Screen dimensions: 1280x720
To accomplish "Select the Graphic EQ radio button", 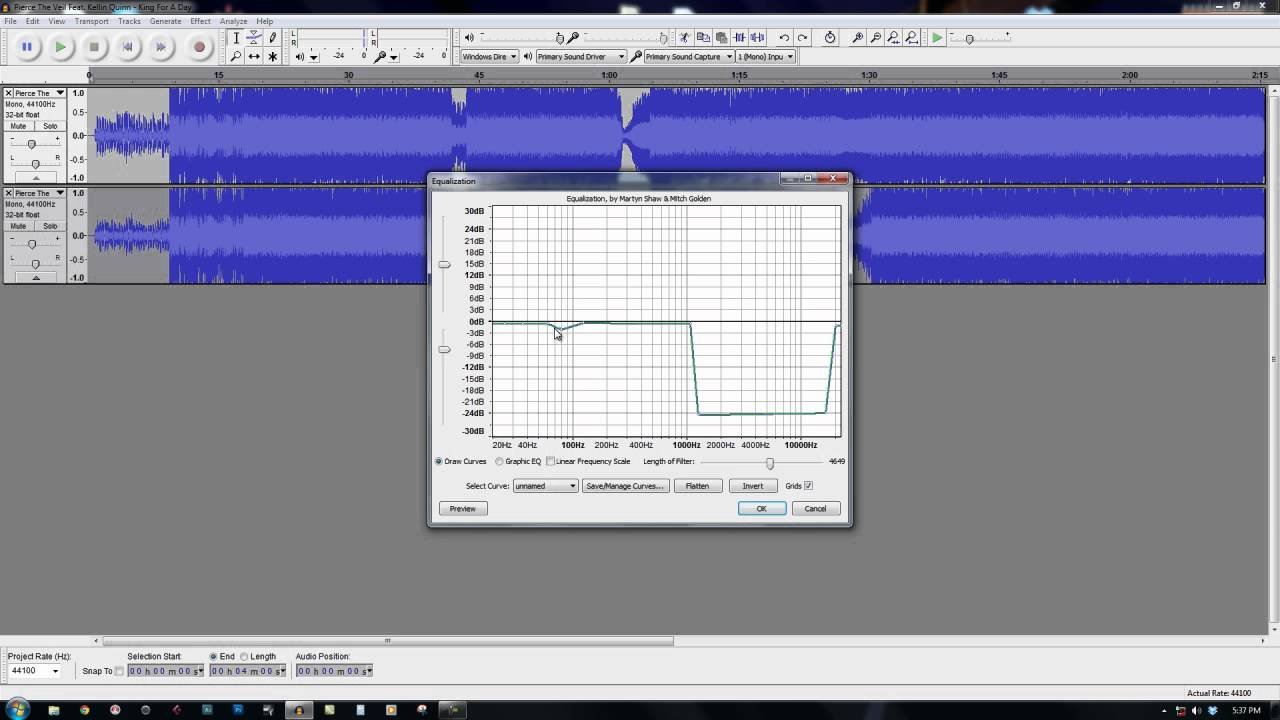I will (x=499, y=461).
